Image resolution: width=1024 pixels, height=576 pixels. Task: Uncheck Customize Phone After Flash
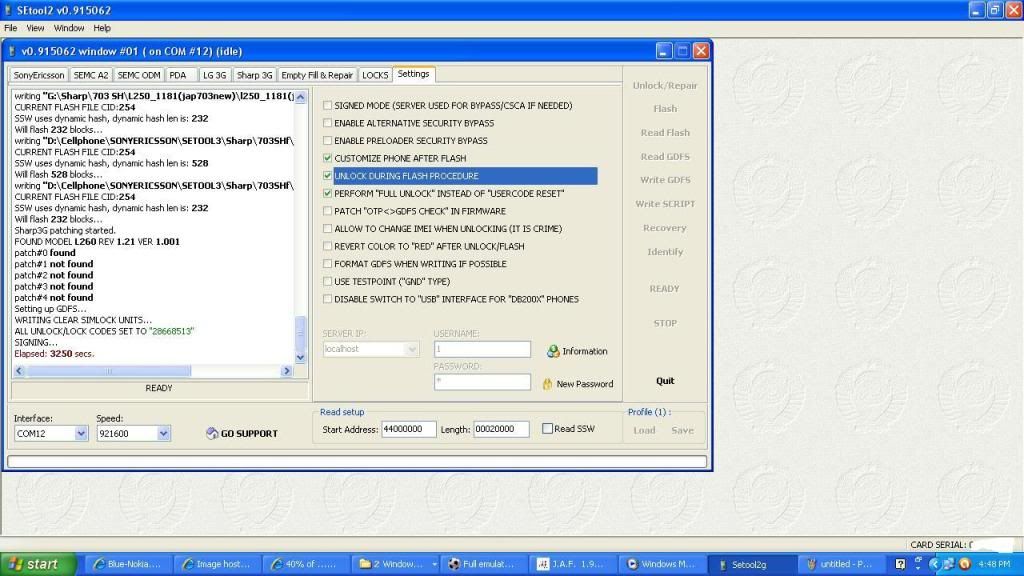(328, 158)
